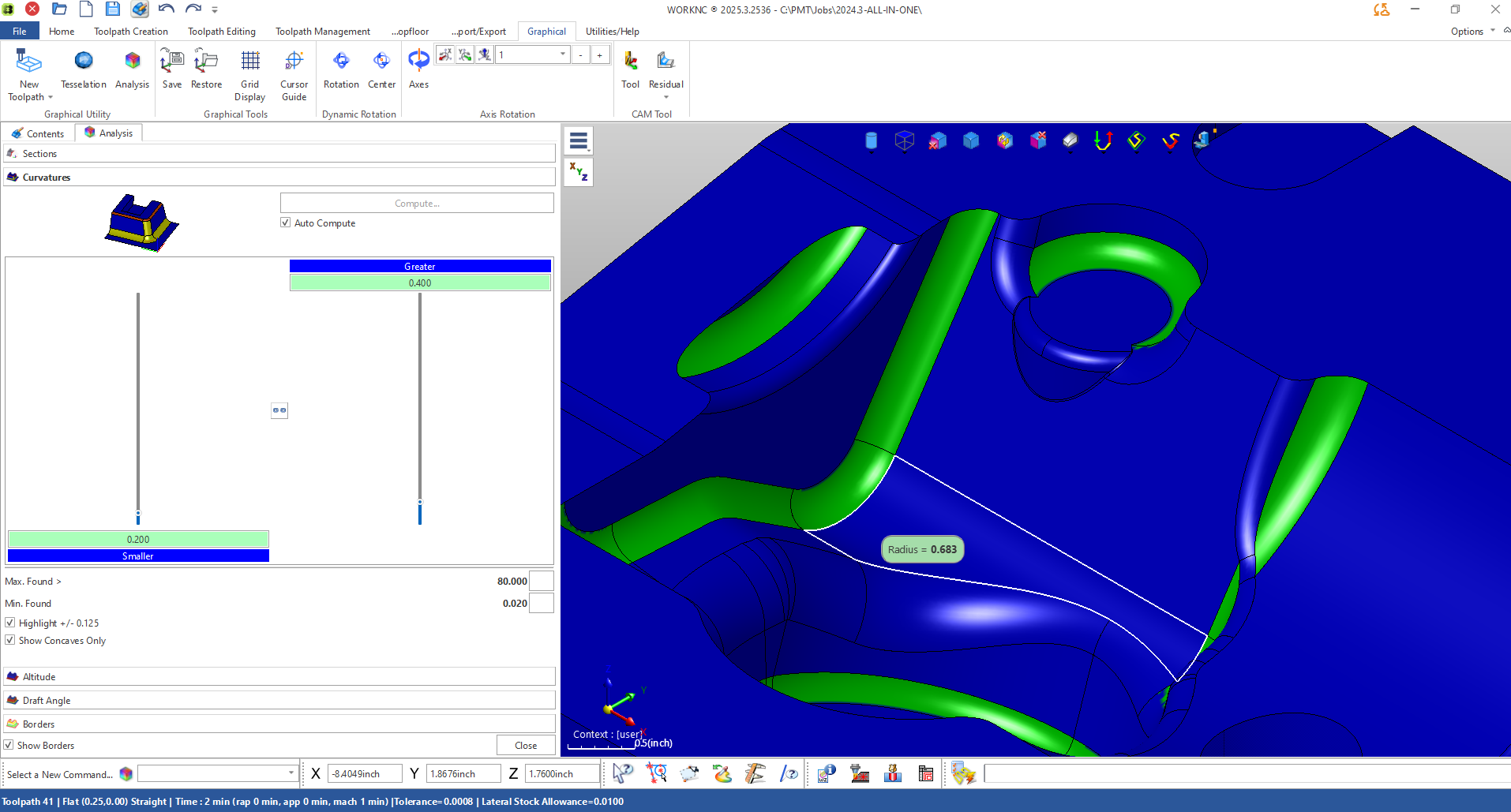Open the Contents tab

[x=38, y=133]
